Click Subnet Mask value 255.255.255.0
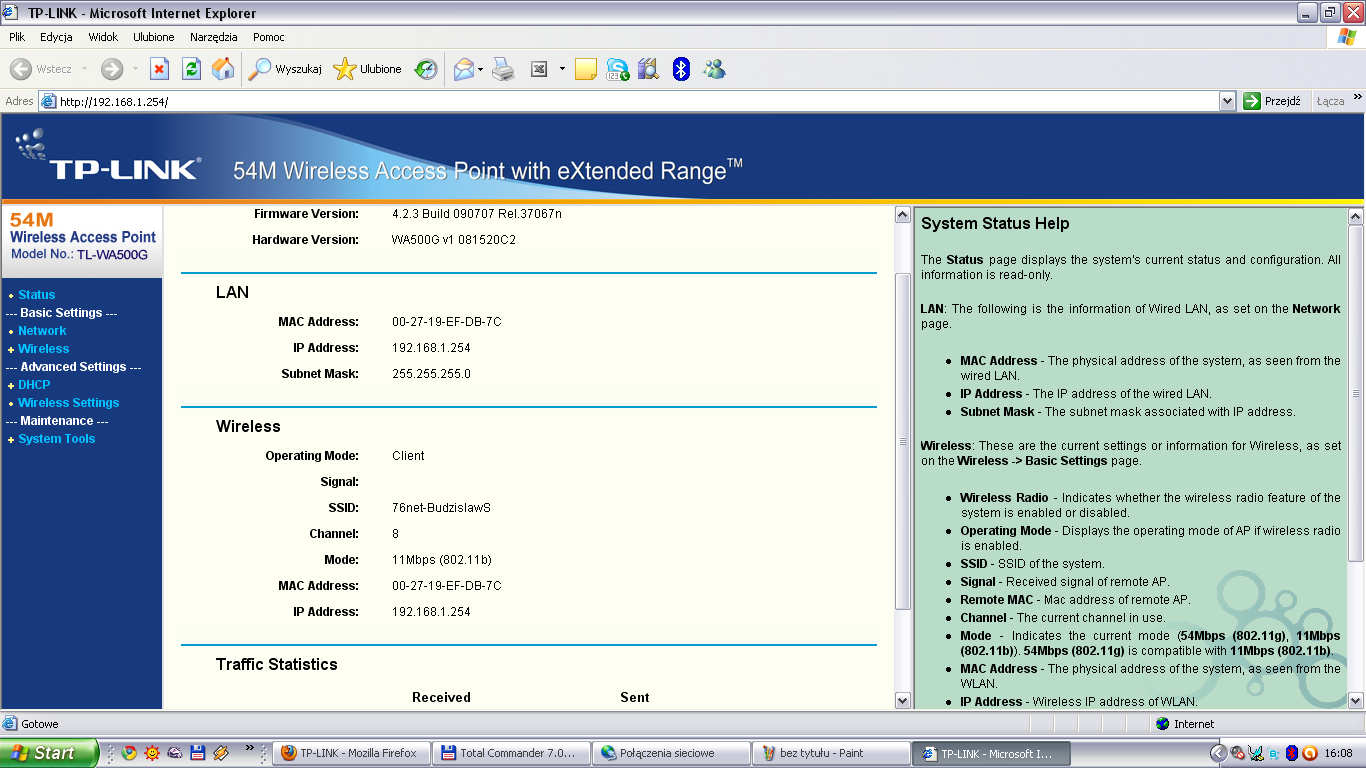The height and width of the screenshot is (768, 1366). [x=431, y=374]
